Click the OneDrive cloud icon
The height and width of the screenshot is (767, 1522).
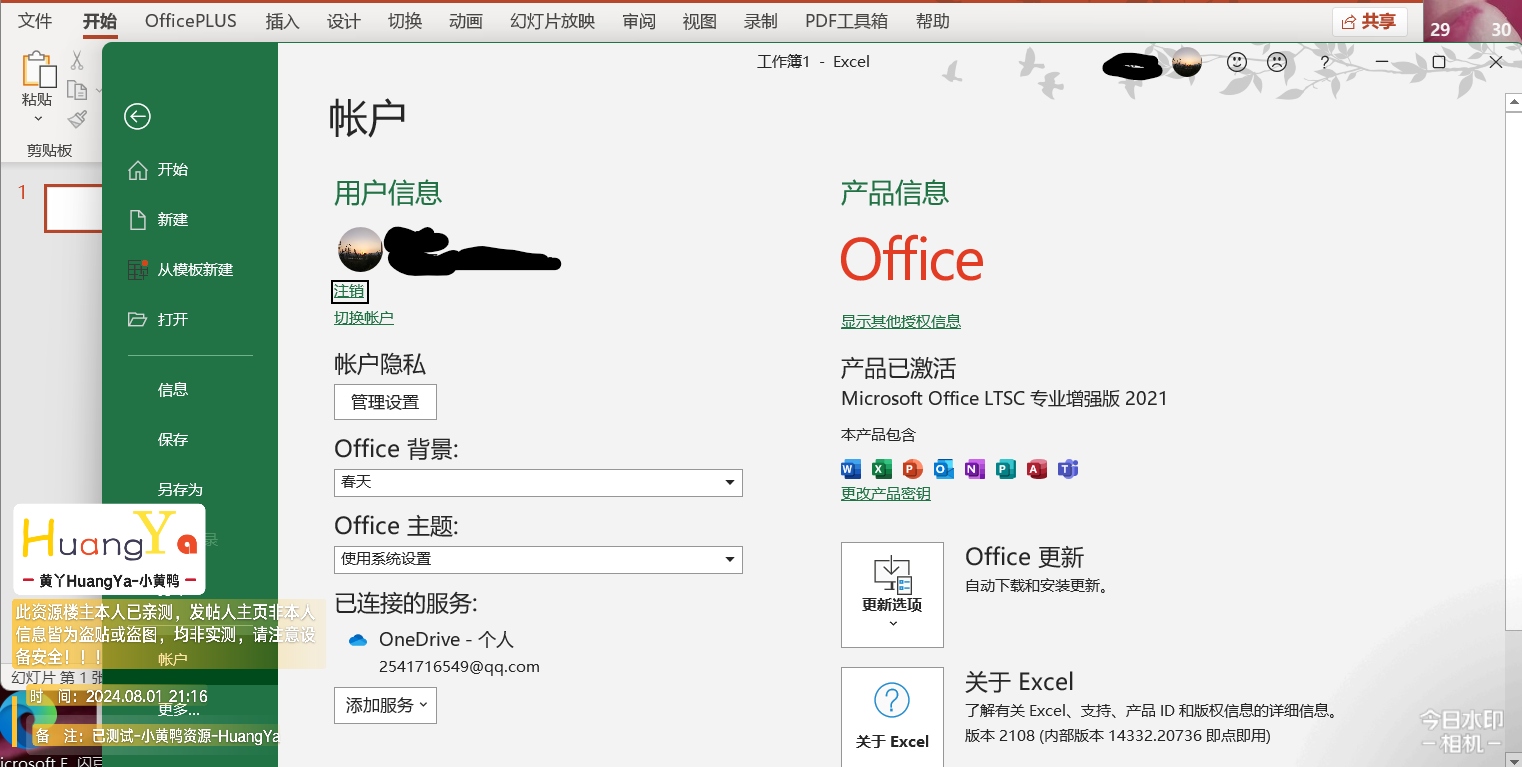tap(358, 640)
